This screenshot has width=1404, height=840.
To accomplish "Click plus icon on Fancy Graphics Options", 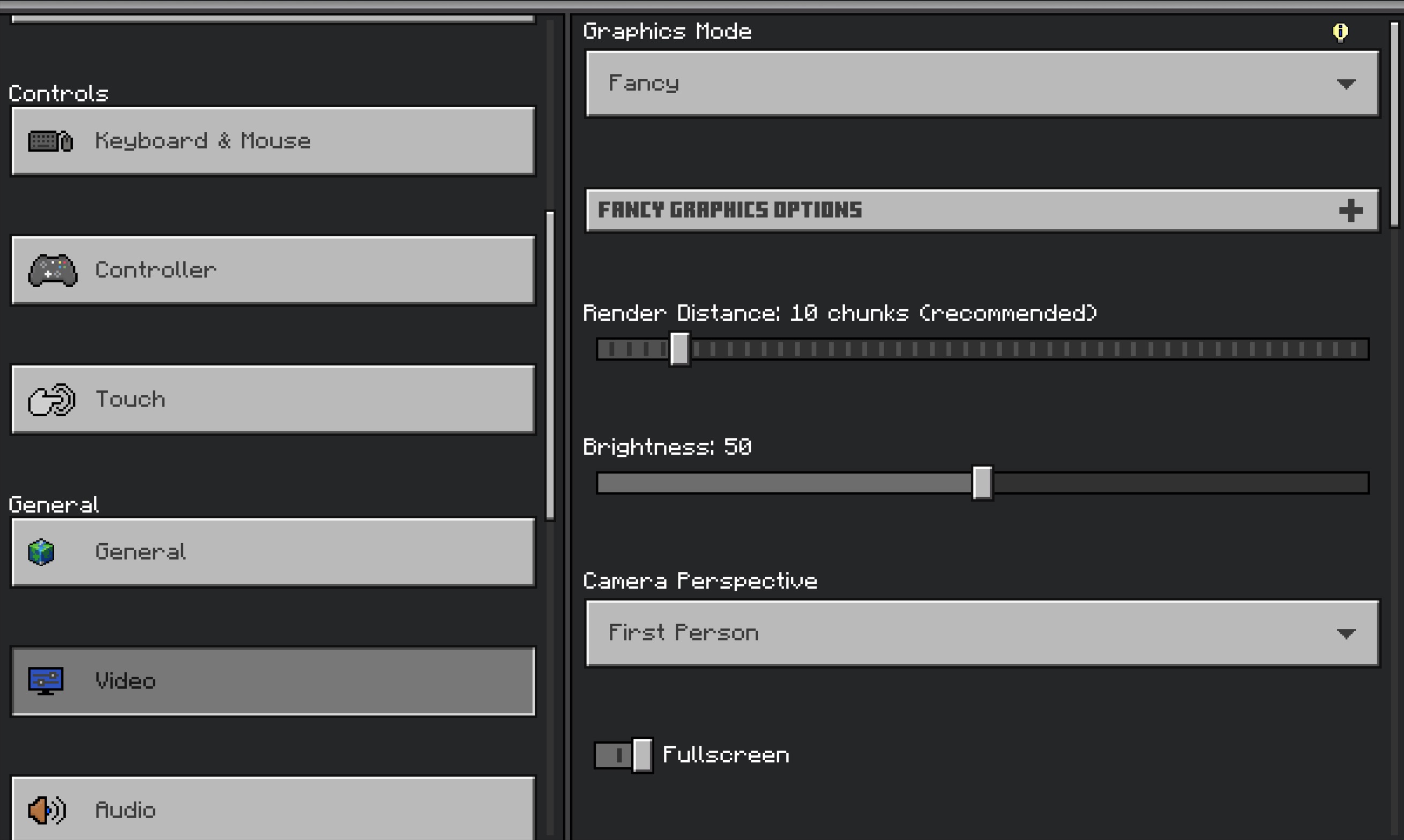I will click(1351, 211).
